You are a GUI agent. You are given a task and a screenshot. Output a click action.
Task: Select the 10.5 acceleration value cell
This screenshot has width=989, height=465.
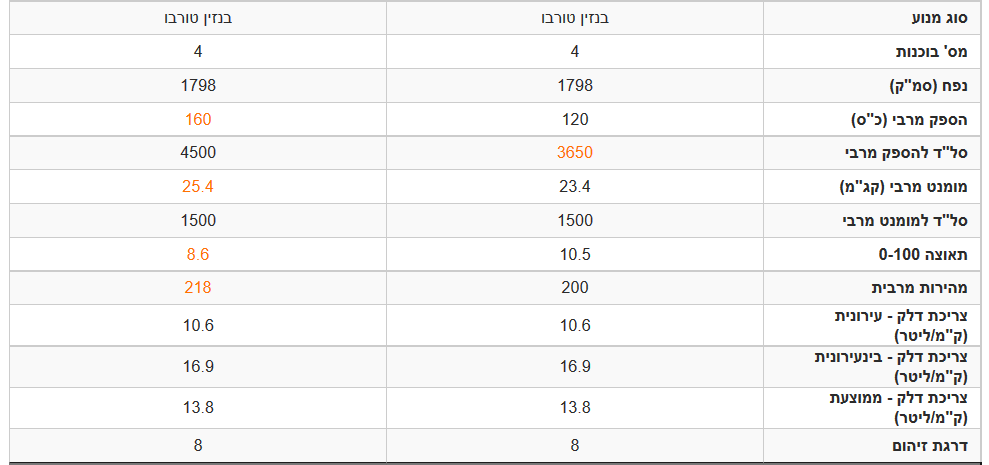pyautogui.click(x=575, y=254)
